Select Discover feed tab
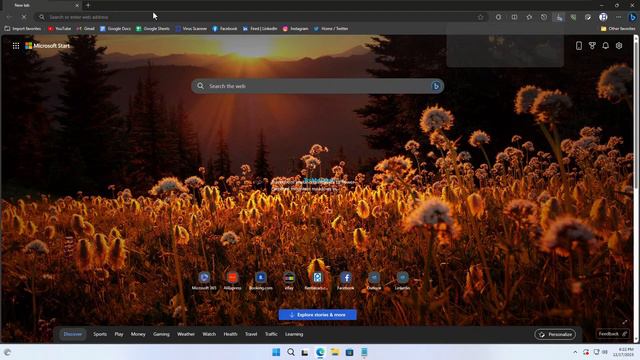 tap(73, 334)
